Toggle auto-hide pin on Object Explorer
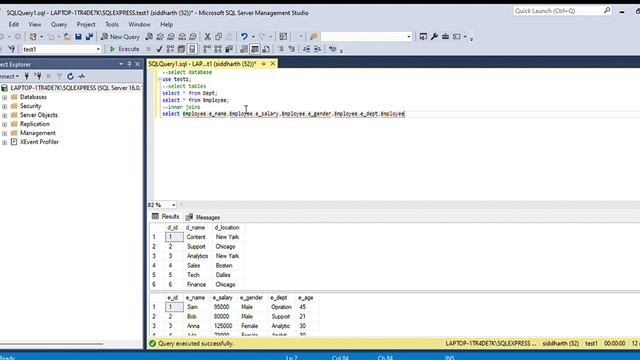This screenshot has width=640, height=360. tap(129, 64)
